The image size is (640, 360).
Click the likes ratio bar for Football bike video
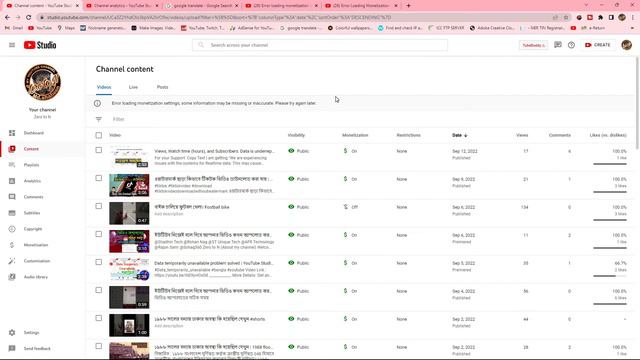(x=610, y=220)
